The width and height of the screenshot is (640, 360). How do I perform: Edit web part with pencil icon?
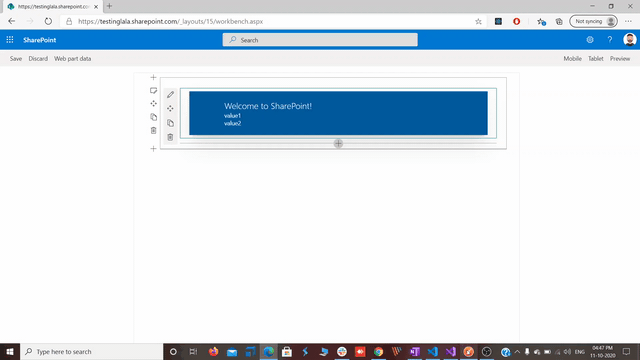170,95
